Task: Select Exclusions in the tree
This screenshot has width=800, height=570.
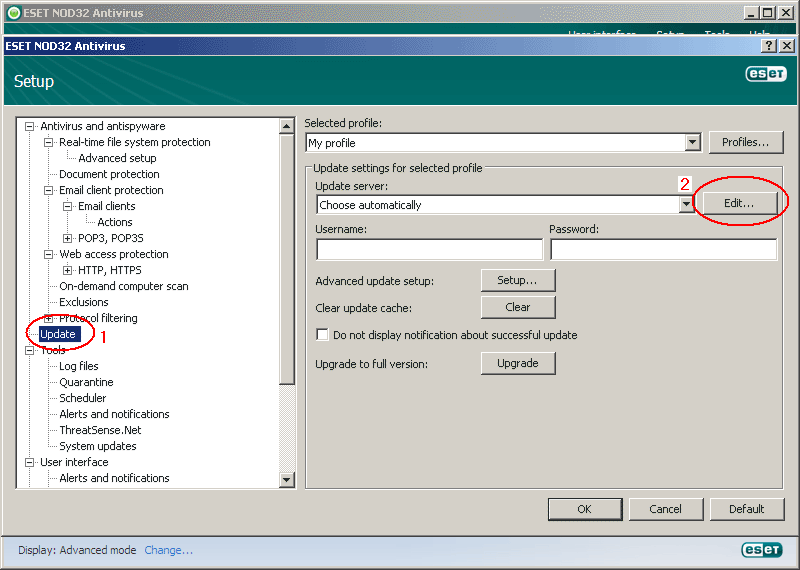Action: point(84,302)
